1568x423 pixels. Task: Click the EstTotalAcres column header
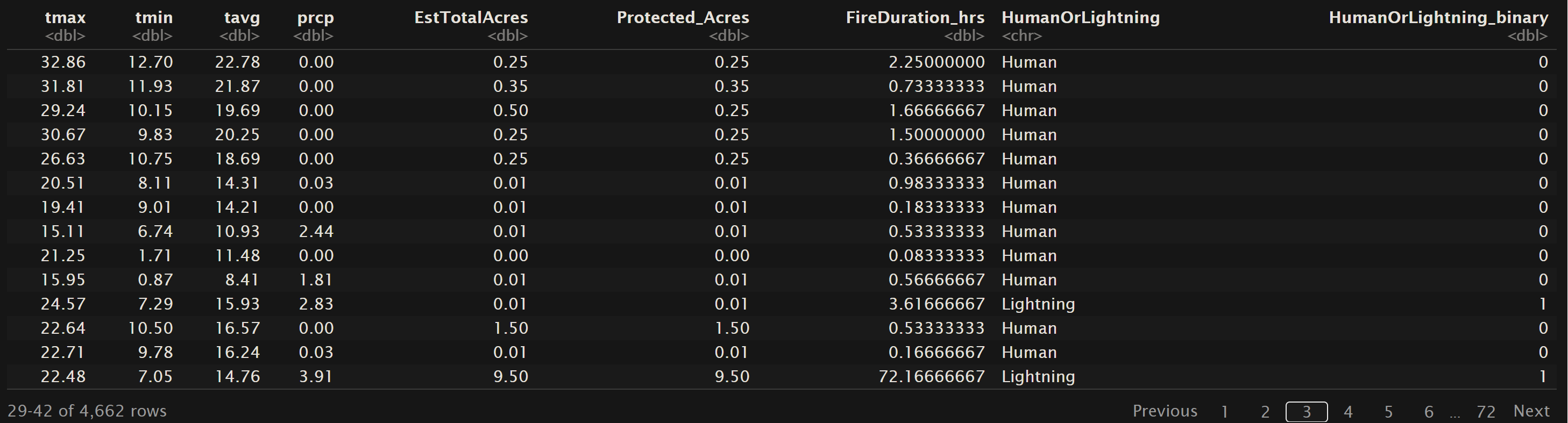pos(471,18)
